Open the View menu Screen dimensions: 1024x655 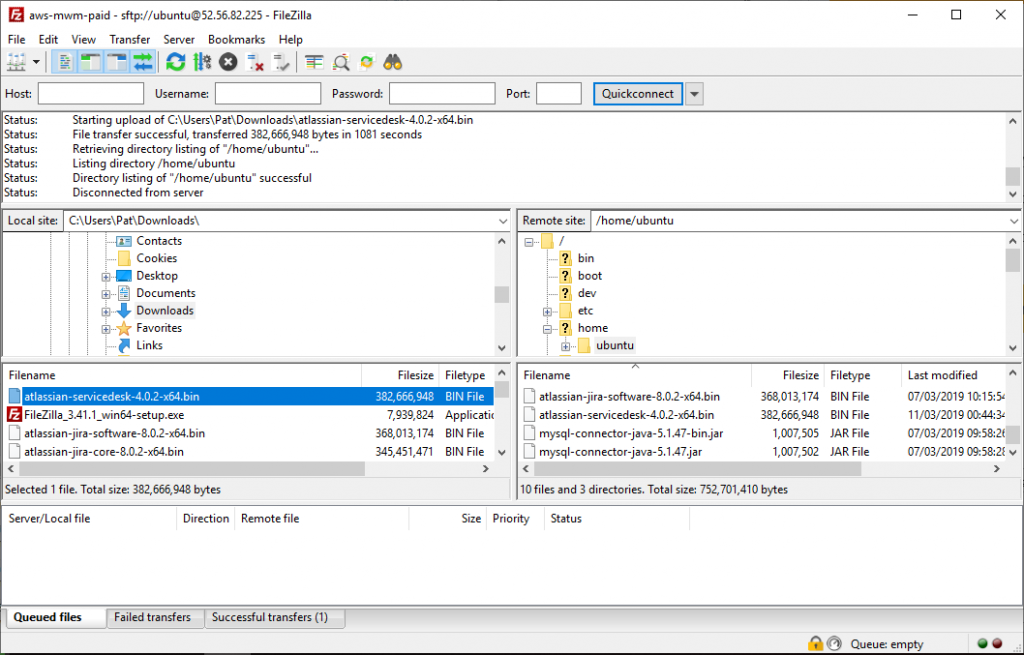[x=83, y=39]
